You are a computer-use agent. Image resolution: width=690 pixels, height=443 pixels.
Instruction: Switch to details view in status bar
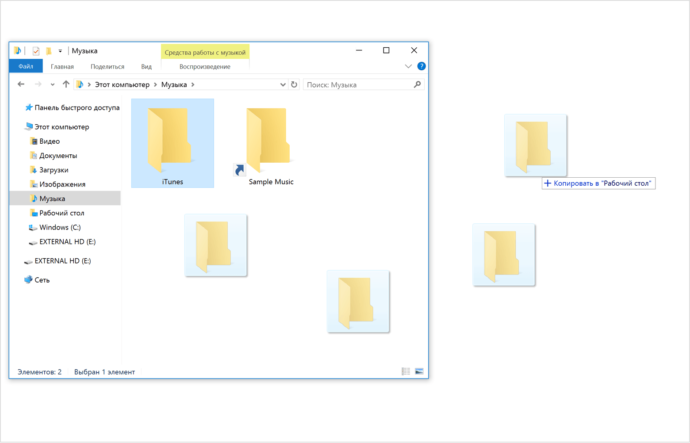click(x=406, y=372)
